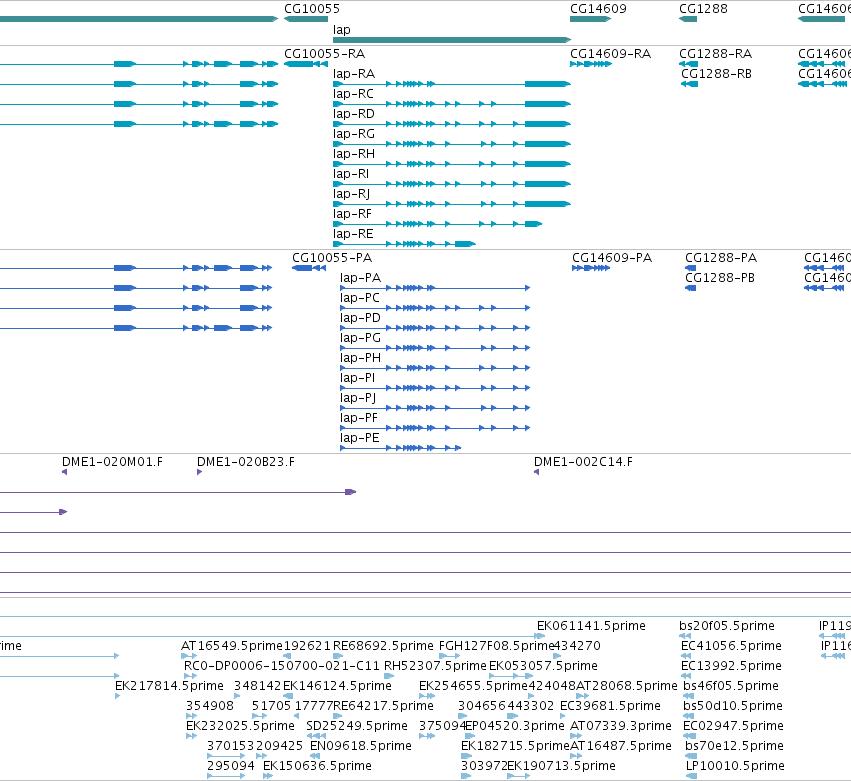The image size is (851, 781).
Task: Select the EK146124.5prime EST label
Action: [337, 686]
